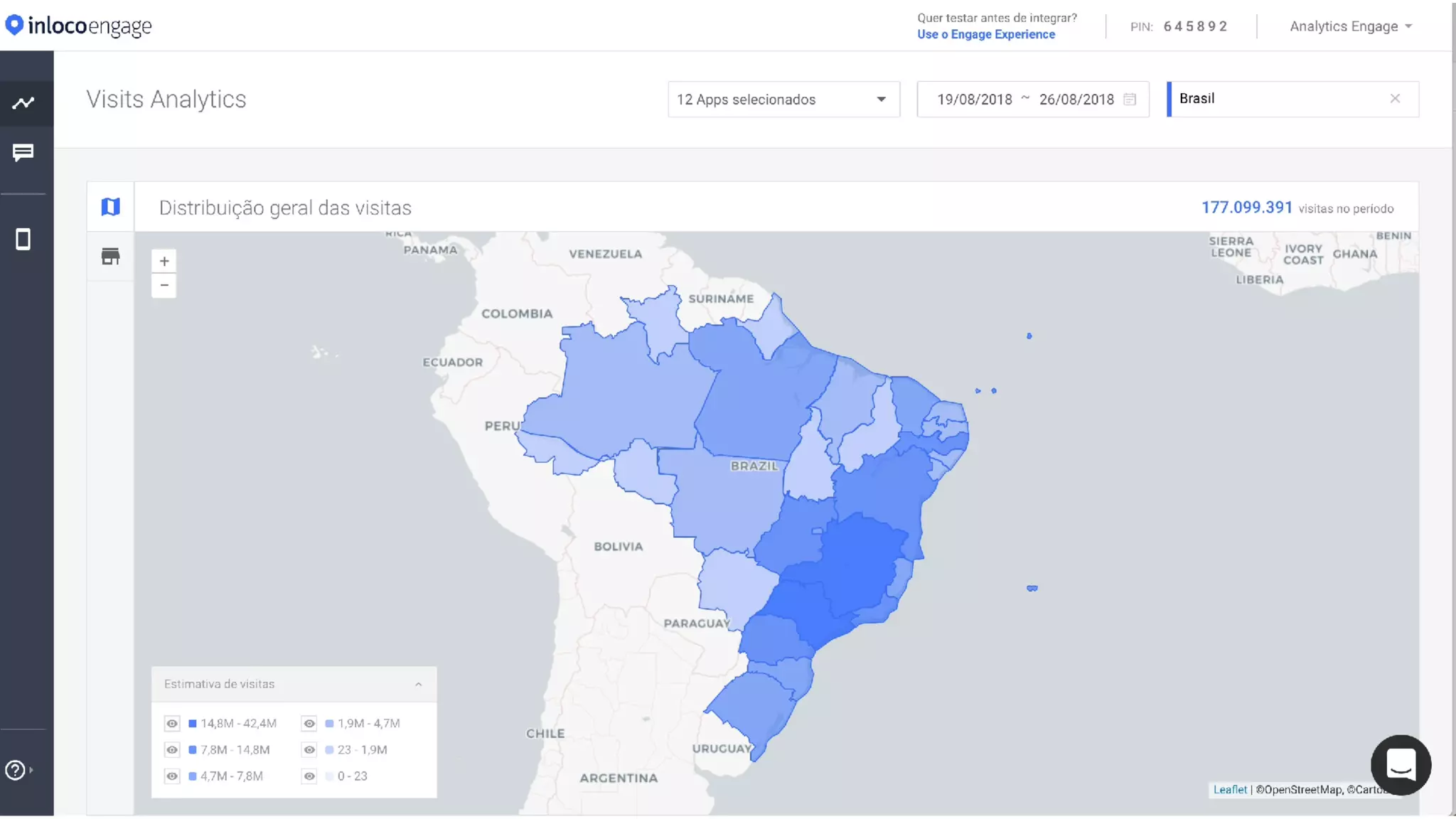
Task: Zoom out on the map
Action: [164, 285]
